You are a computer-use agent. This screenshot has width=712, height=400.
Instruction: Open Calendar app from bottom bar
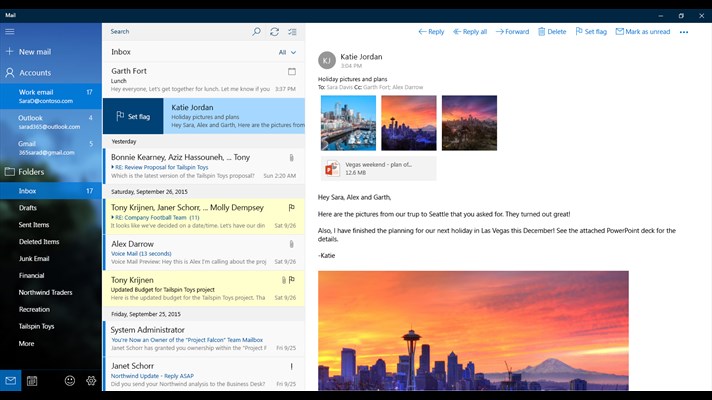(32, 380)
